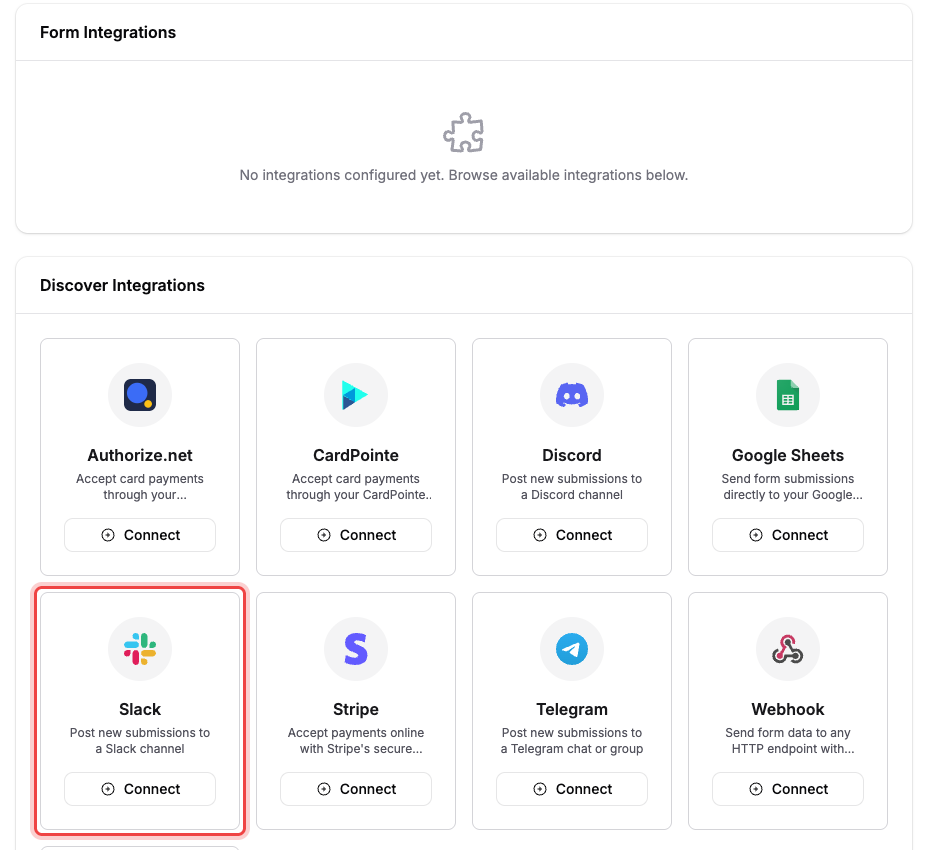Select the CardPointe card title
This screenshot has height=850, width=930.
click(356, 455)
